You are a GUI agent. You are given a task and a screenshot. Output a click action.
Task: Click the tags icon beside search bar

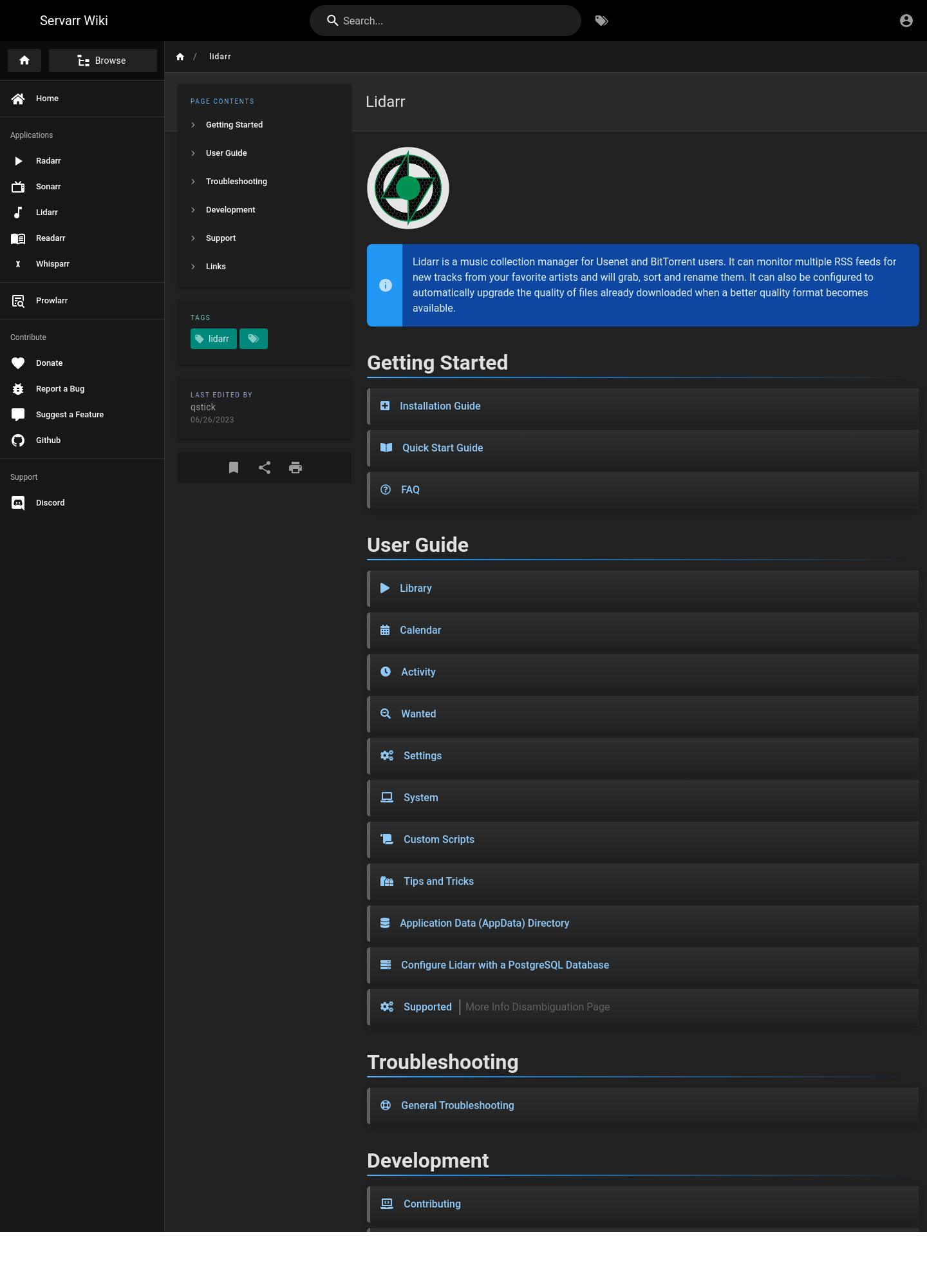click(x=601, y=21)
